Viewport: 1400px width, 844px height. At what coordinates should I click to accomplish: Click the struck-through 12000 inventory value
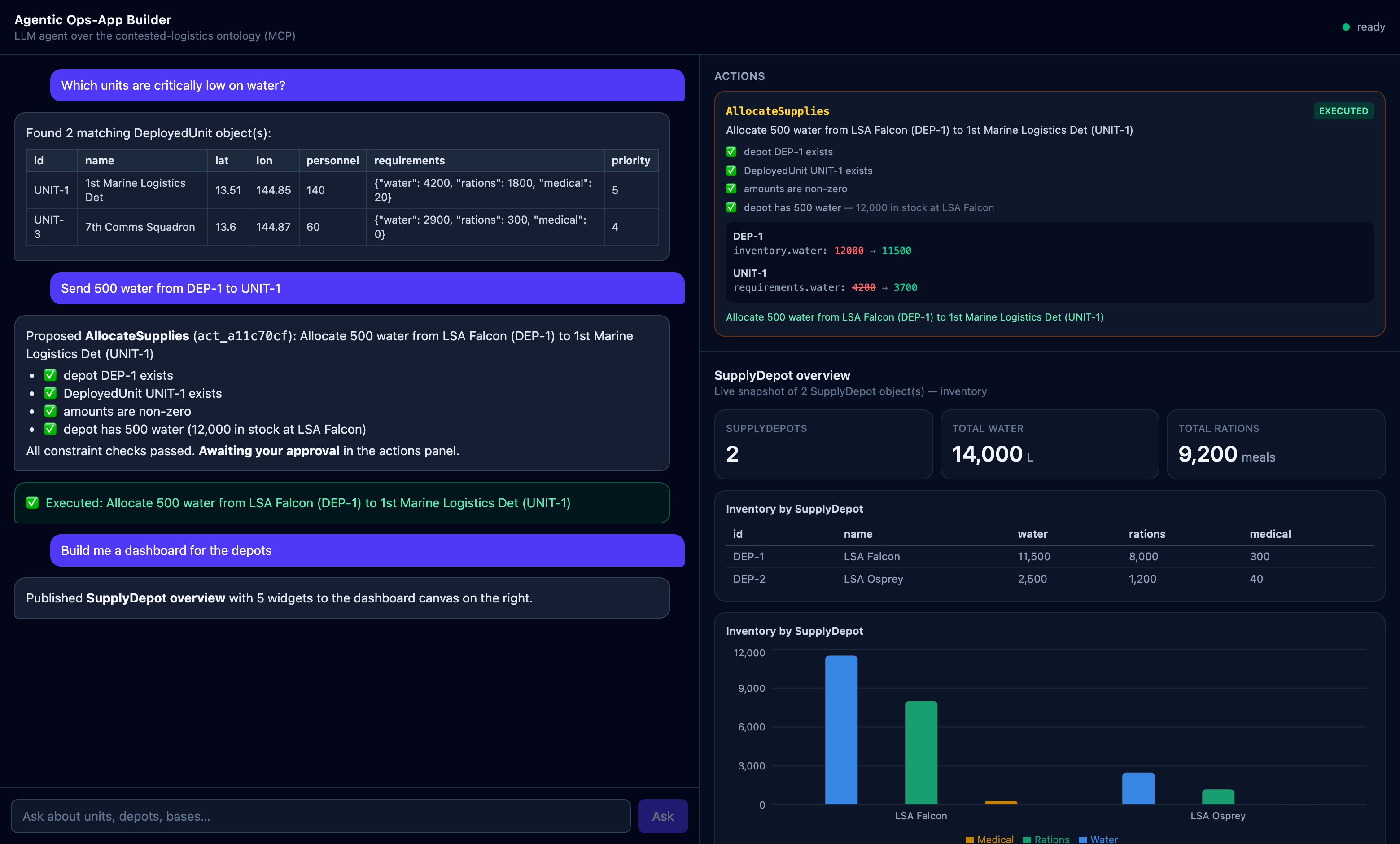pos(848,251)
